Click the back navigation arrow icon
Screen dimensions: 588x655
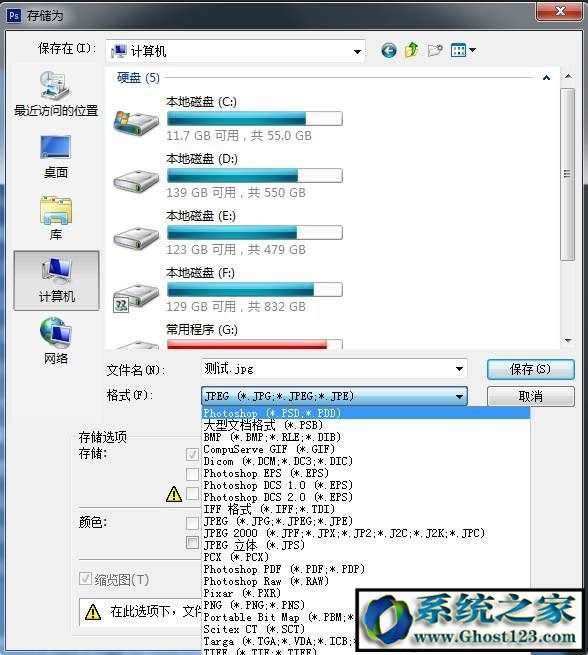(x=389, y=51)
